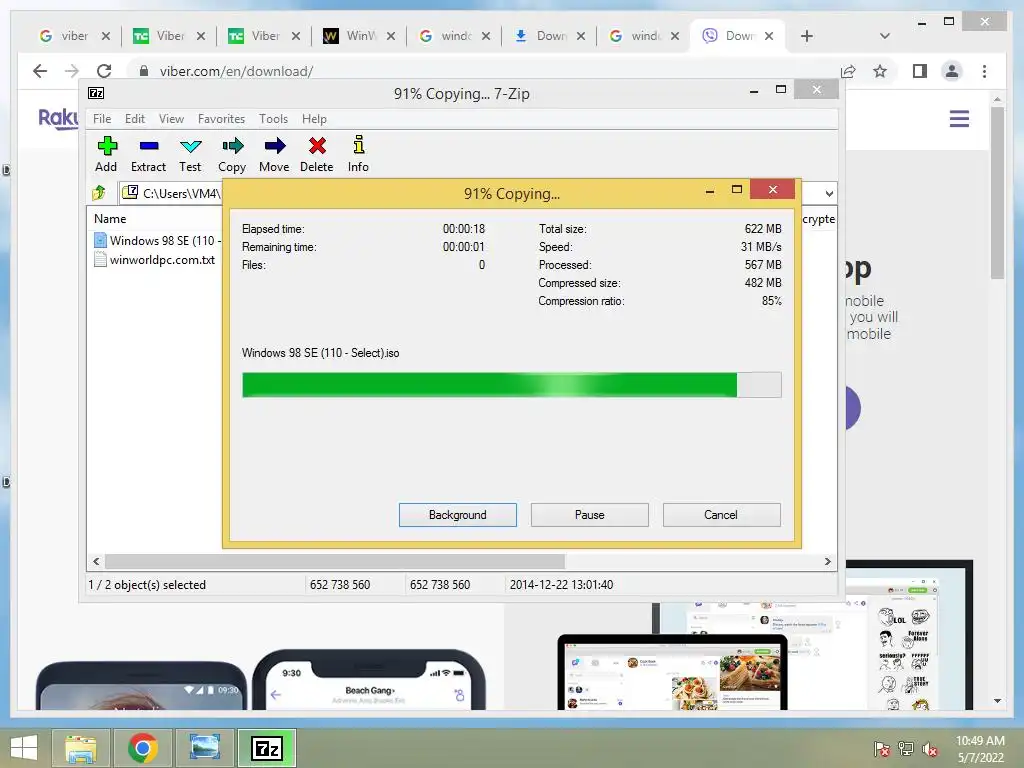Click the 7-Zip horizontal scrollbar thumb
This screenshot has height=768, width=1024.
point(335,561)
